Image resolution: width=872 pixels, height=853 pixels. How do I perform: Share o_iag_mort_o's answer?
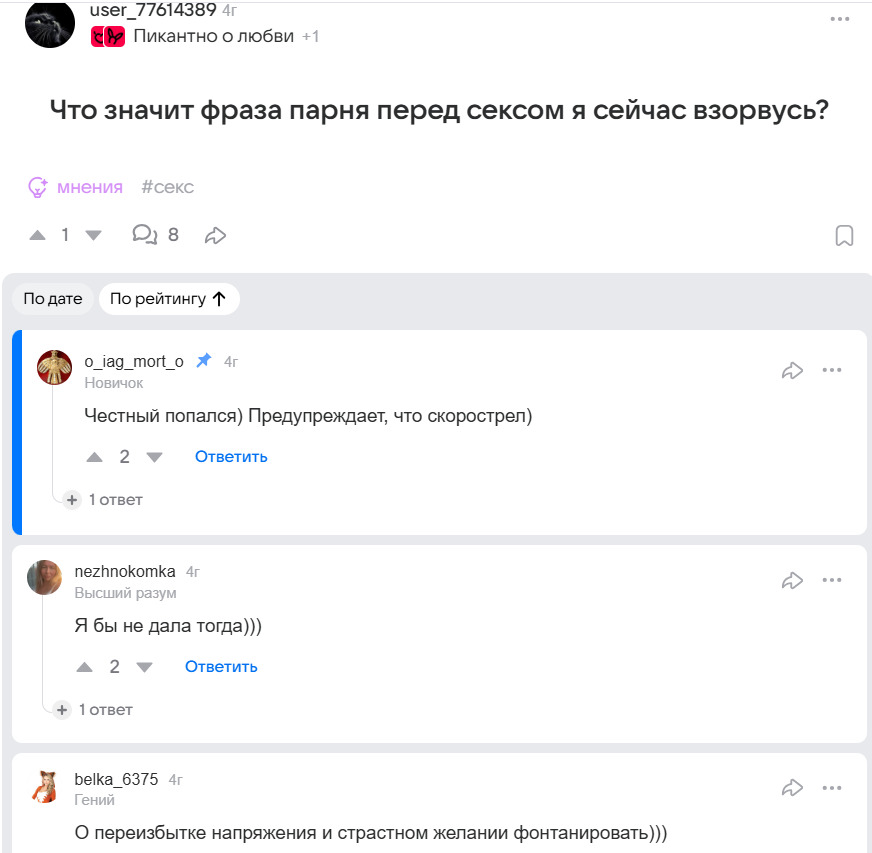click(x=792, y=371)
